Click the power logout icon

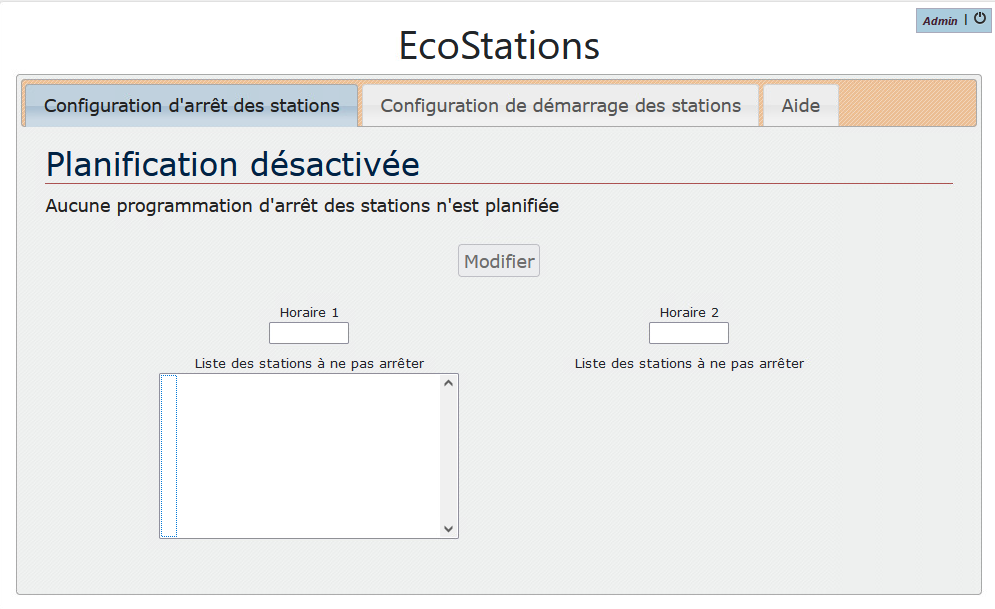(x=980, y=19)
